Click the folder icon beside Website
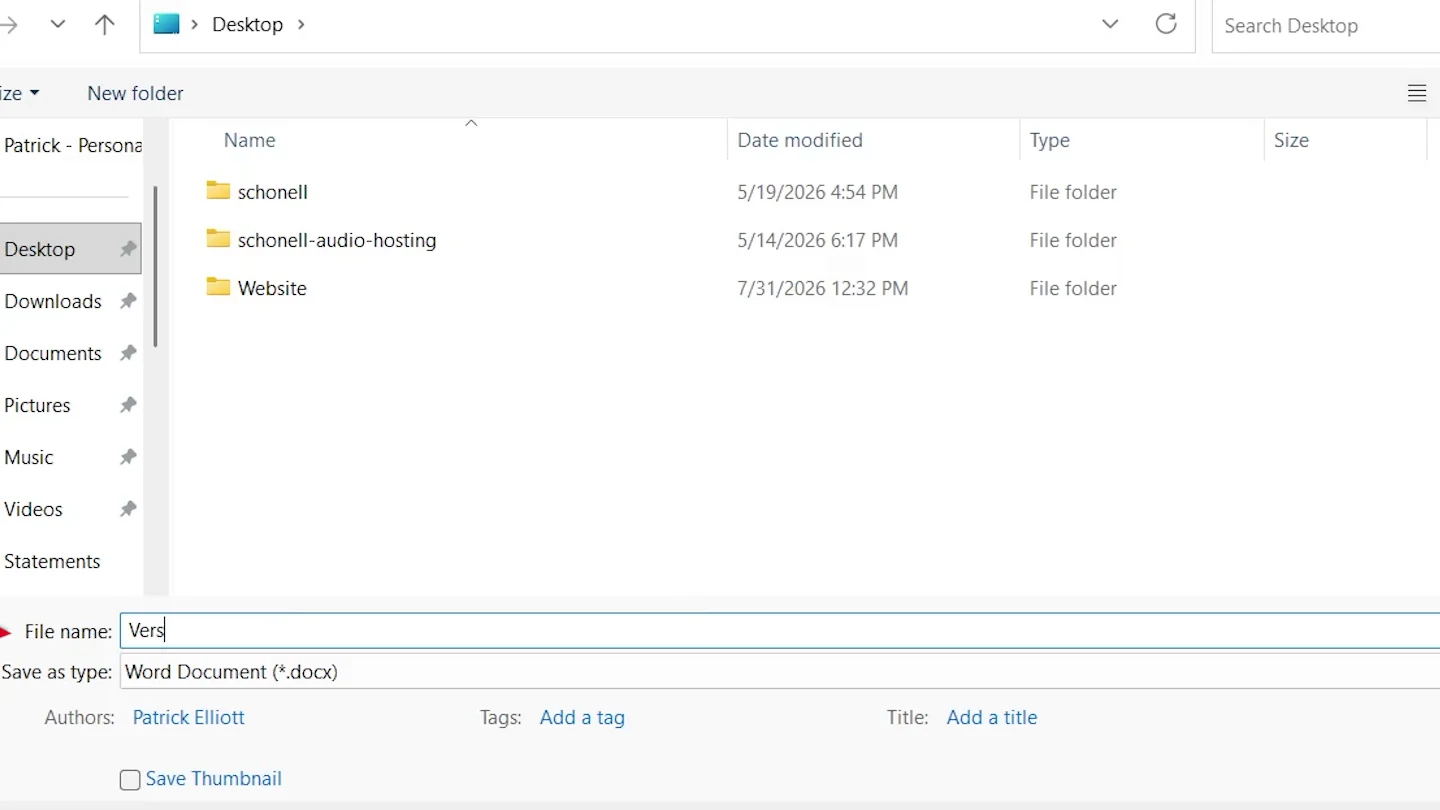1440x810 pixels. pos(218,286)
